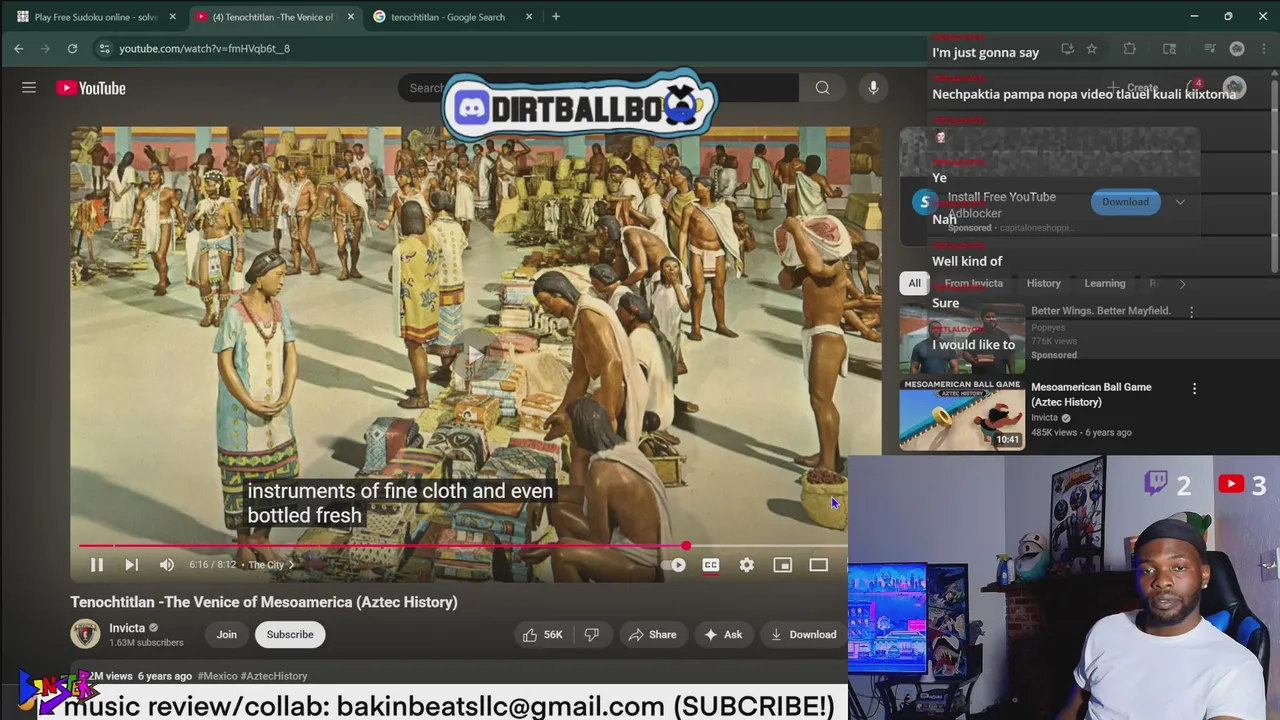Select the History filter chip
Image resolution: width=1280 pixels, height=720 pixels.
1043,283
